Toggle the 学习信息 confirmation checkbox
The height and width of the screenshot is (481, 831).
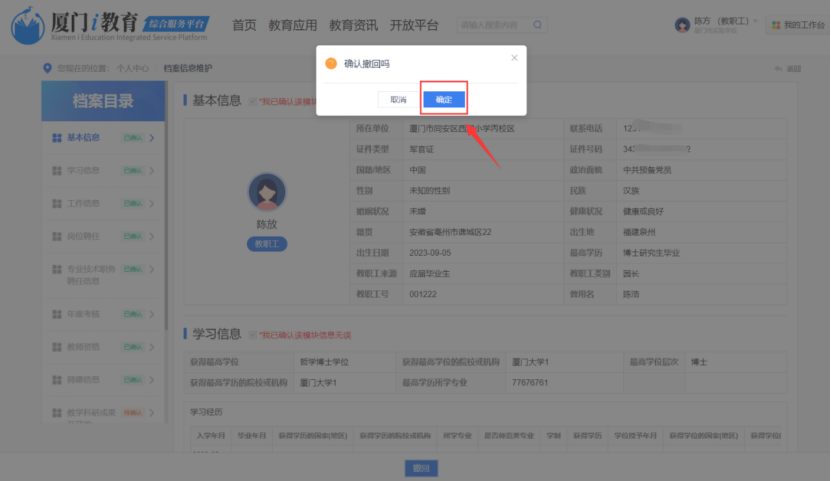tap(253, 334)
